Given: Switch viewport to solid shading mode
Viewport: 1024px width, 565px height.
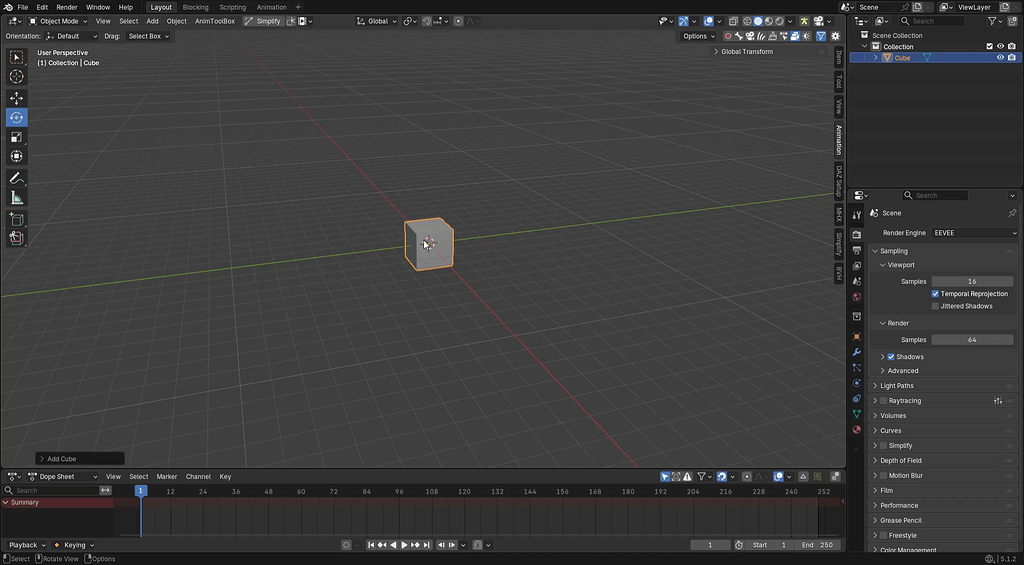Looking at the screenshot, I should pos(758,21).
